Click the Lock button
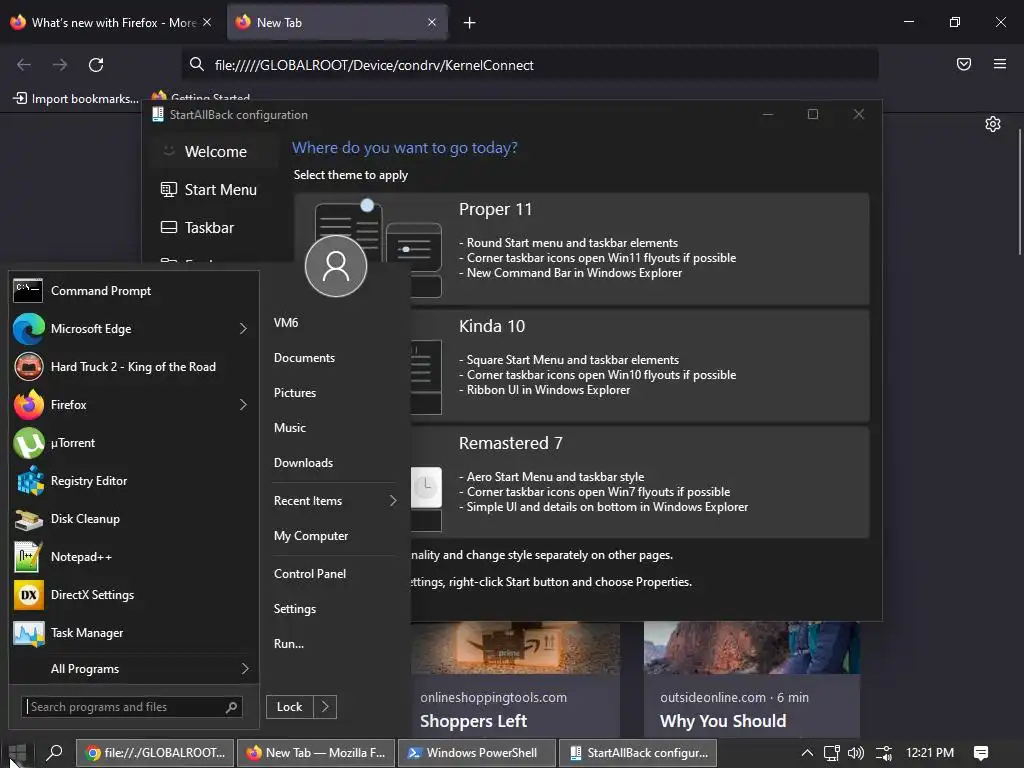The height and width of the screenshot is (768, 1024). tap(290, 707)
